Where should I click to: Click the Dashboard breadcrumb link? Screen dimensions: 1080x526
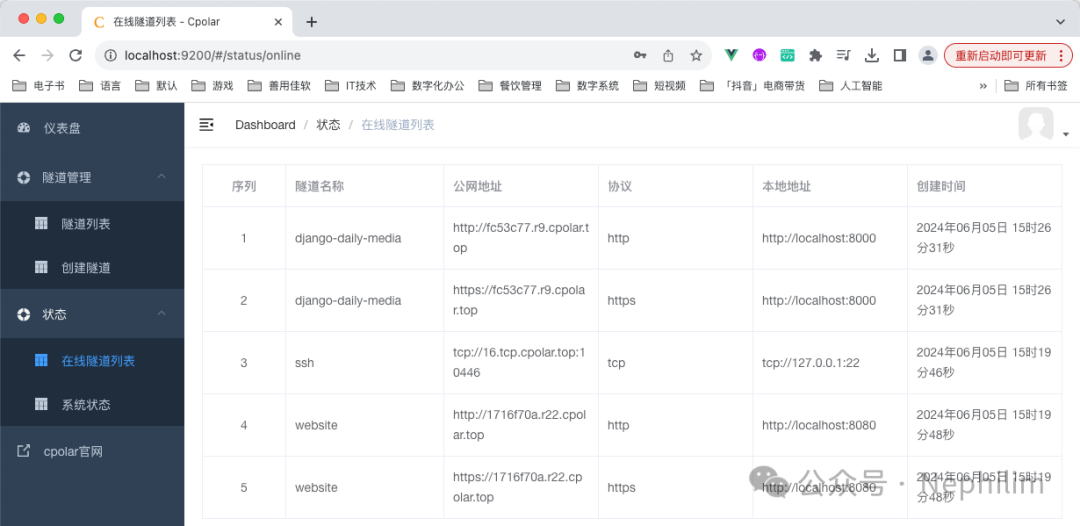tap(265, 125)
